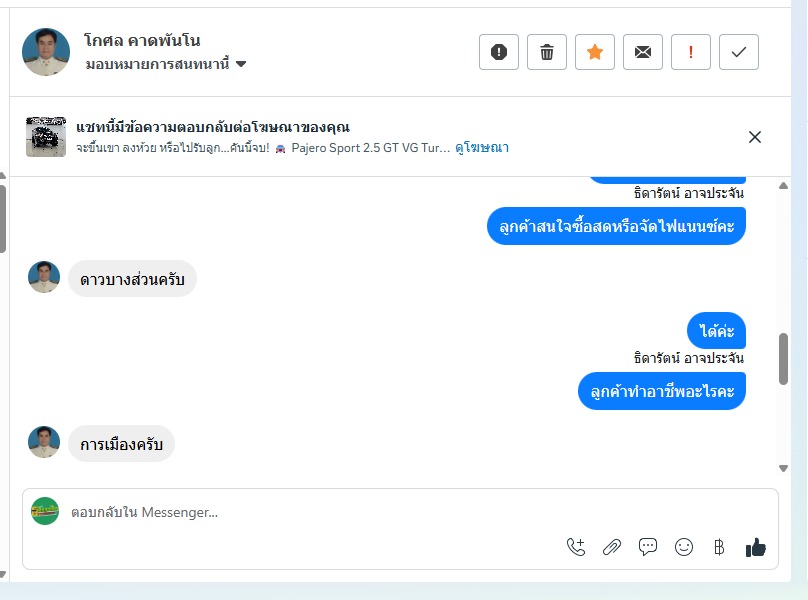
Task: Dismiss the ad reply banner
Action: (755, 137)
